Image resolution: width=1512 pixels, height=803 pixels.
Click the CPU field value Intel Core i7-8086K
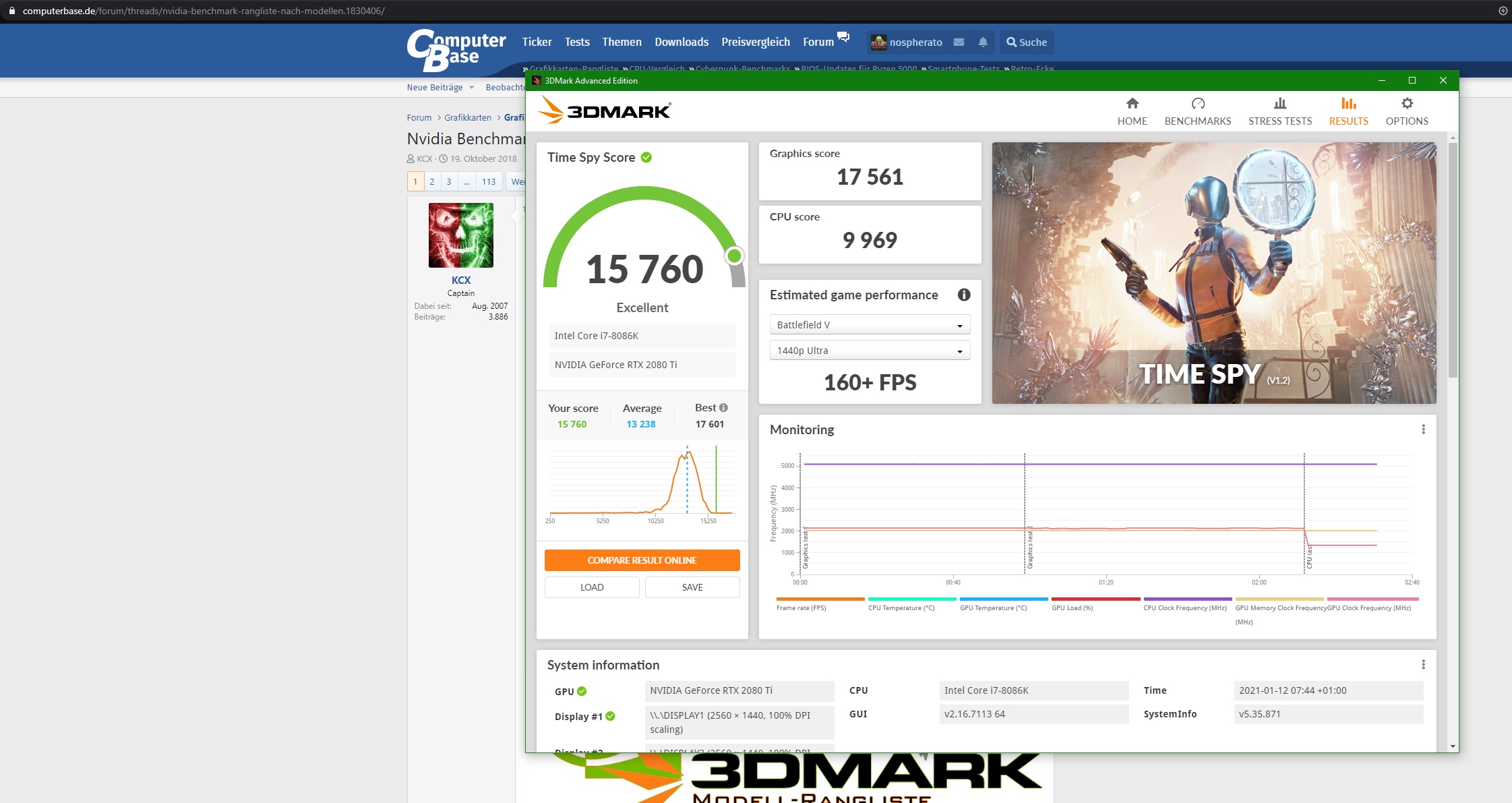point(1033,690)
